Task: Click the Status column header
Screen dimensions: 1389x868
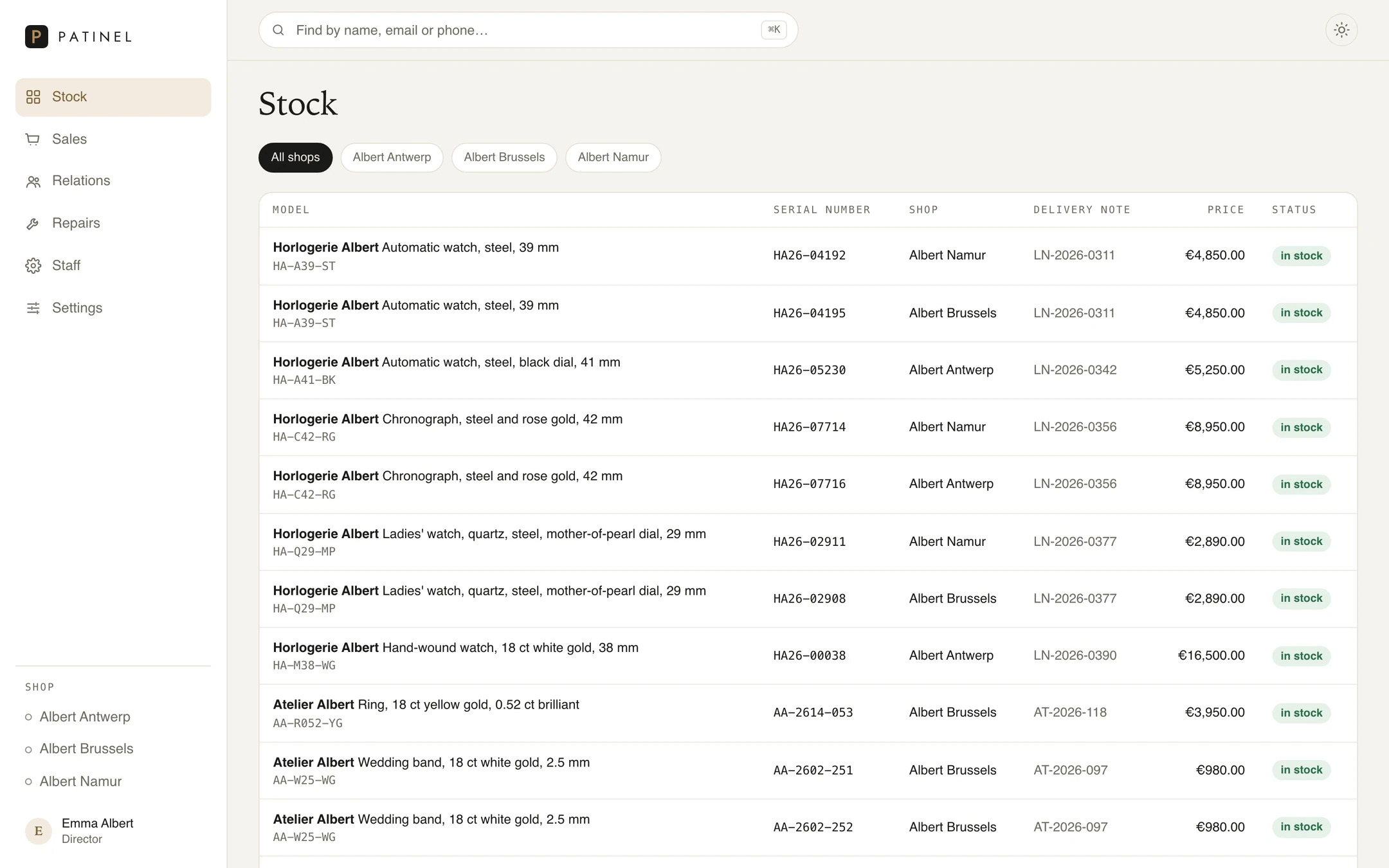Action: [1294, 210]
